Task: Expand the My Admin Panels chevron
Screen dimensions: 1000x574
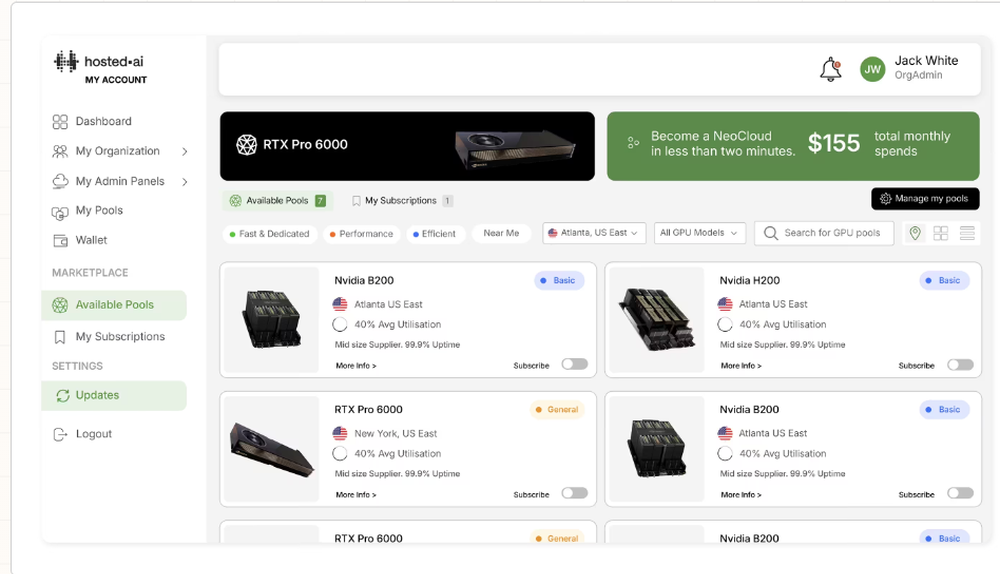Action: (184, 182)
